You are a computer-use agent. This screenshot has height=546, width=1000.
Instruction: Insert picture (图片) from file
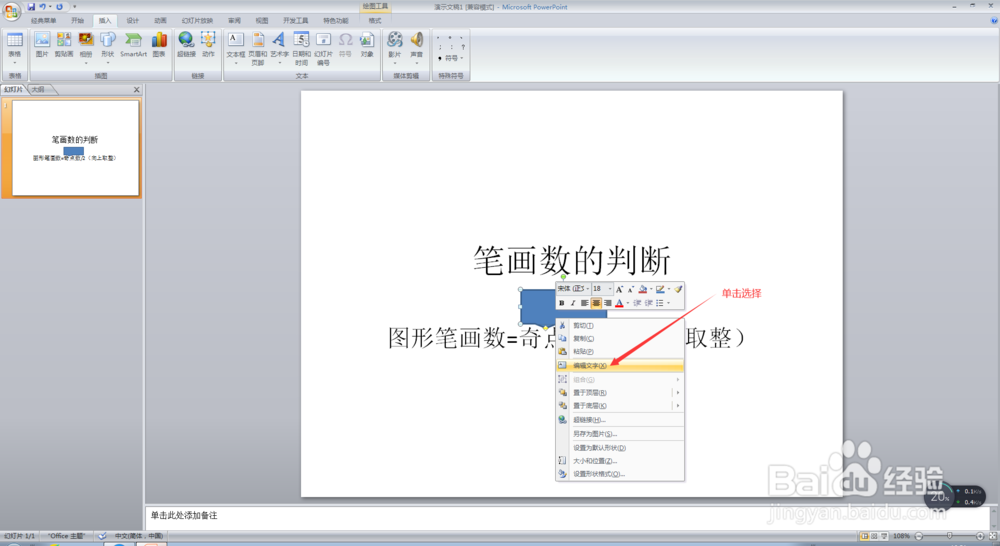[42, 45]
